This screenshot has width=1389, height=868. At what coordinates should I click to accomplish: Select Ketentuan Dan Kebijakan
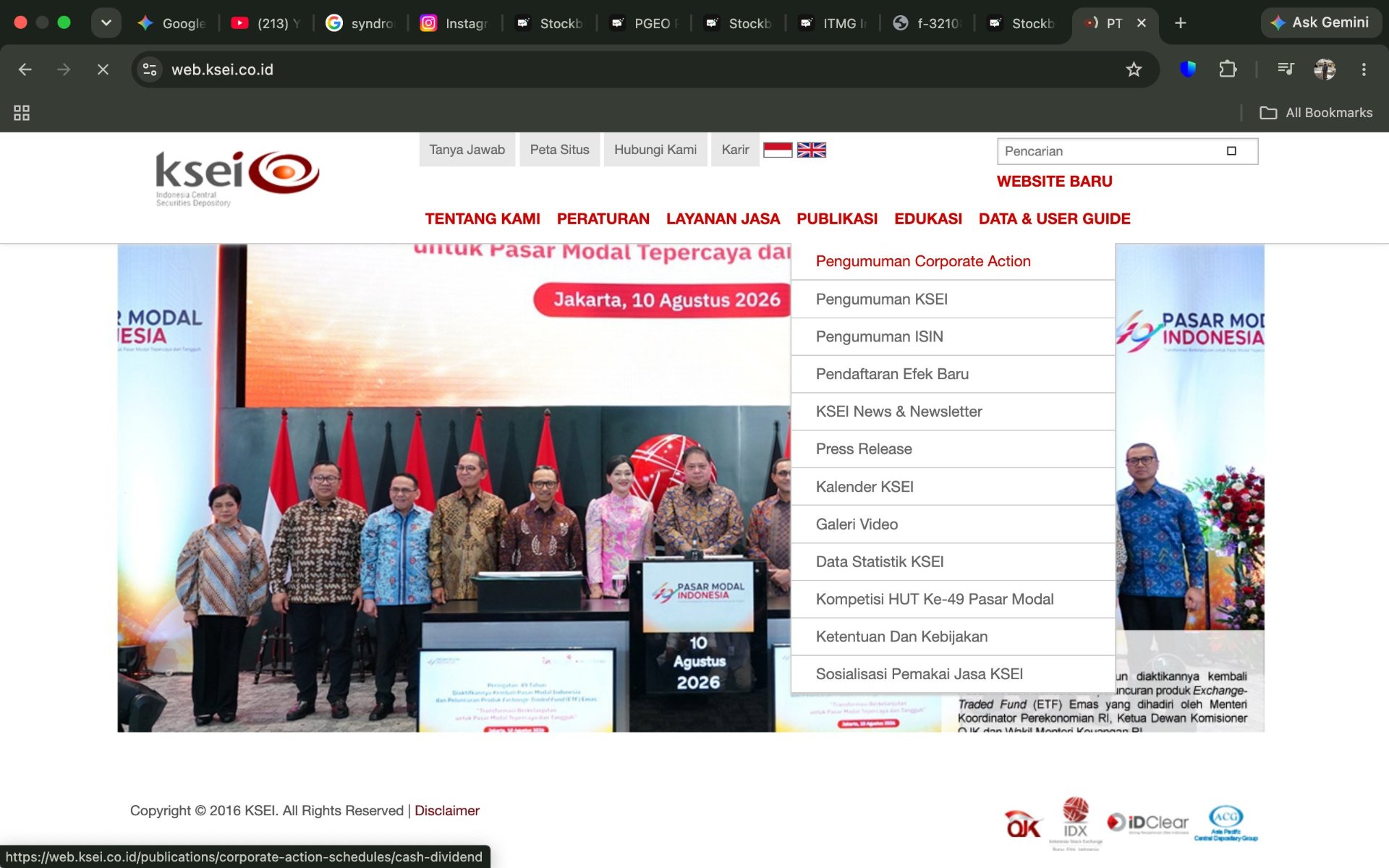pyautogui.click(x=953, y=637)
